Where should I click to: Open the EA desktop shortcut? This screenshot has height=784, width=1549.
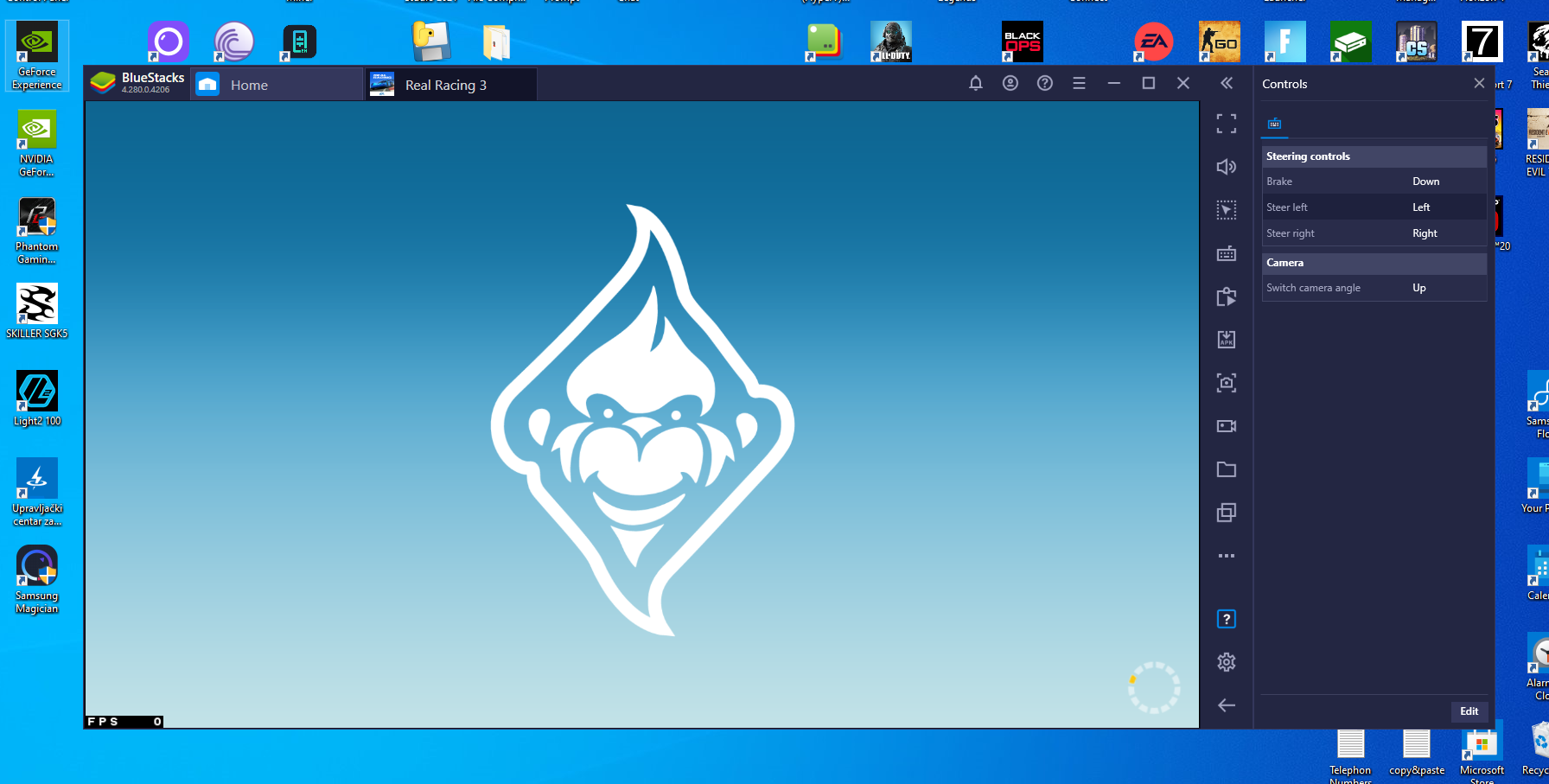1153,41
